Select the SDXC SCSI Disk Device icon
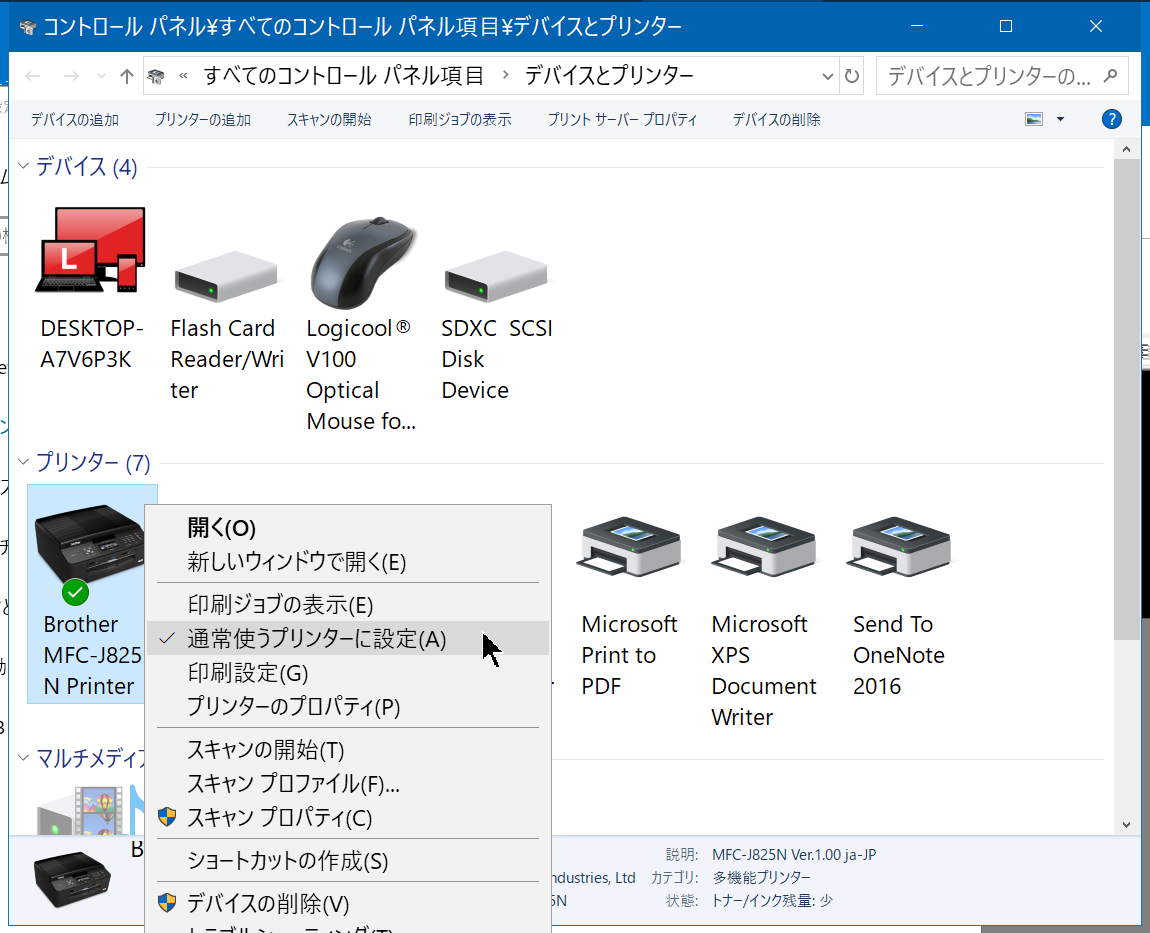Screen dimensions: 1150x933 click(x=496, y=276)
